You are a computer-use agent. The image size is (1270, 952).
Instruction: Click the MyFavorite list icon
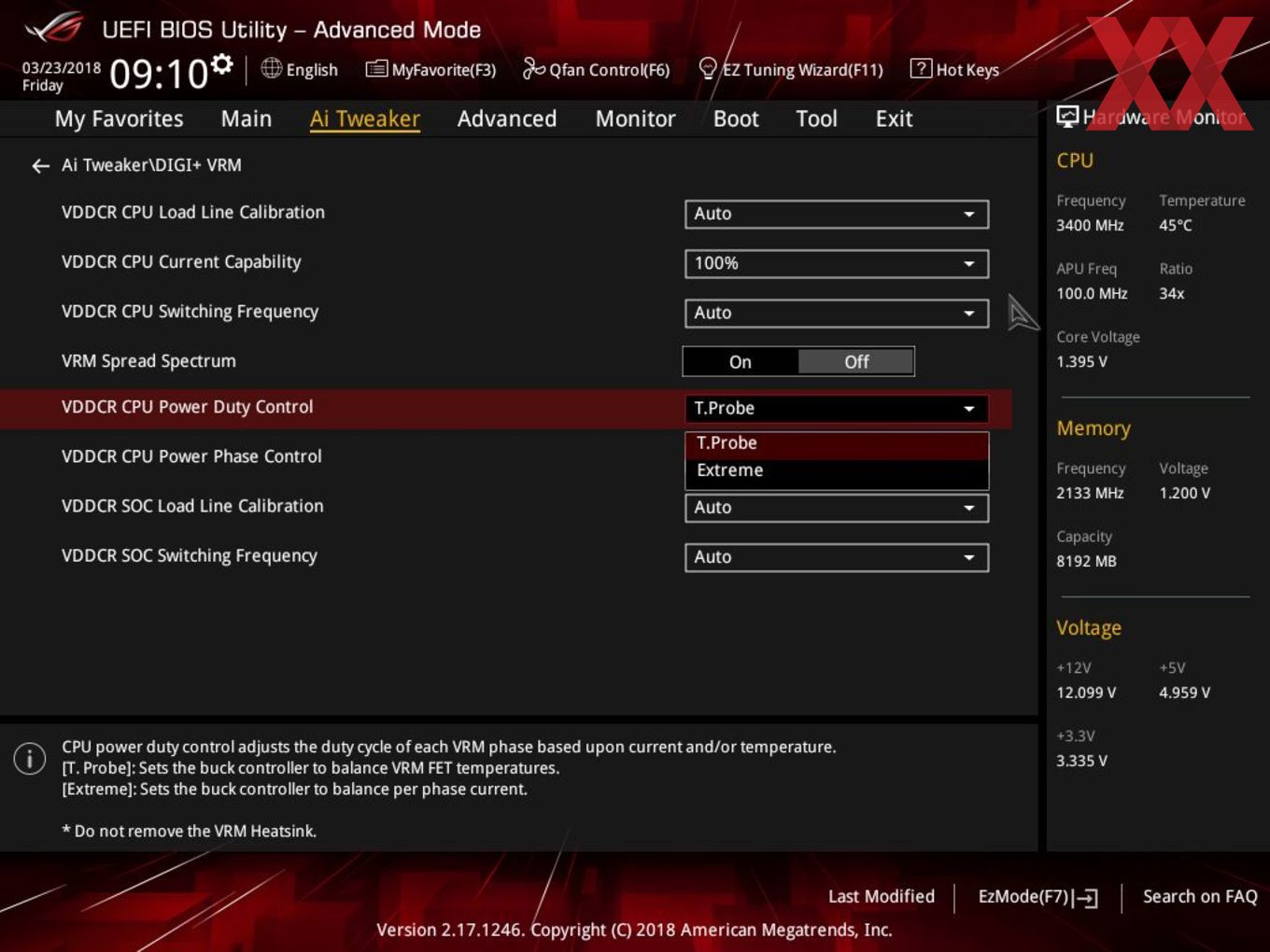click(376, 69)
